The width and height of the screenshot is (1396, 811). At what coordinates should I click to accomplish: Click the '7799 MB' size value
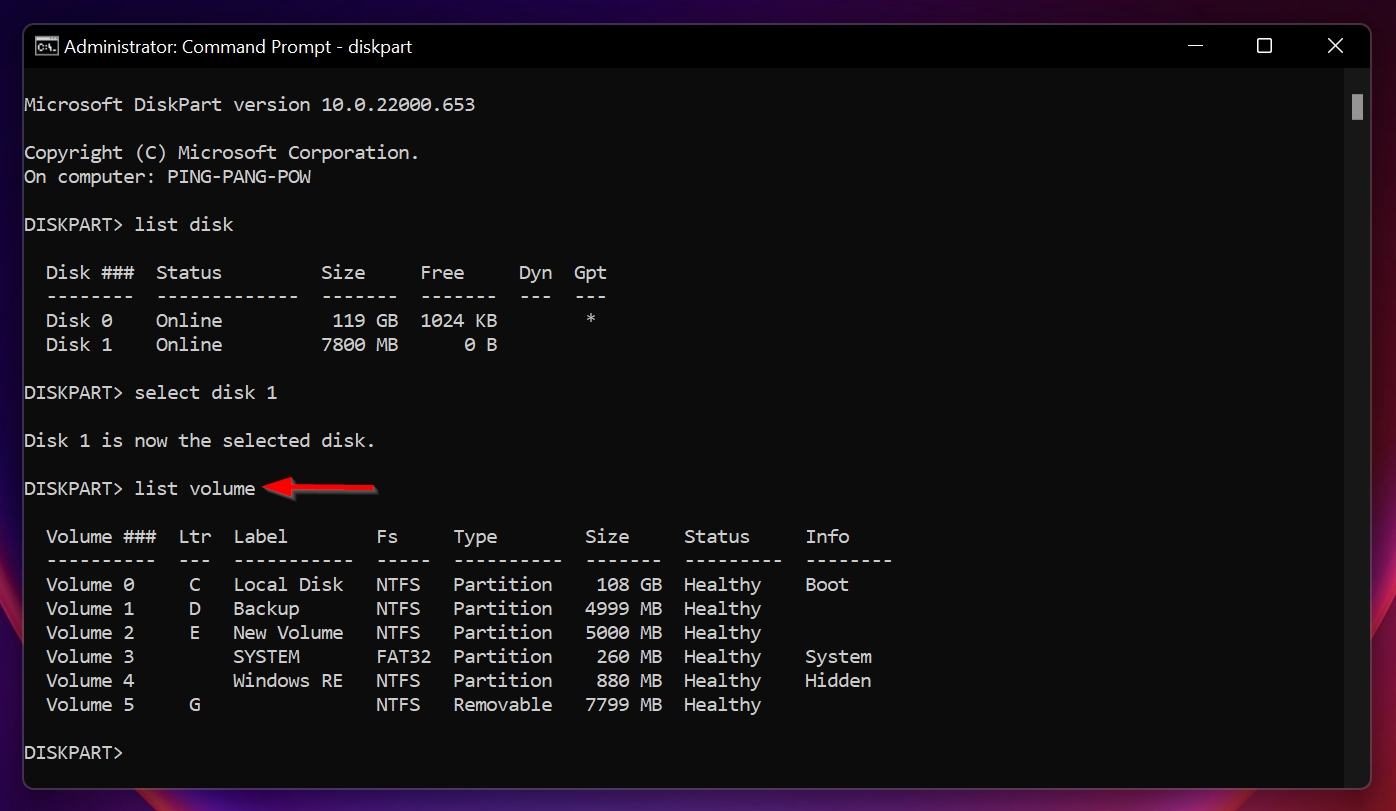pos(623,705)
